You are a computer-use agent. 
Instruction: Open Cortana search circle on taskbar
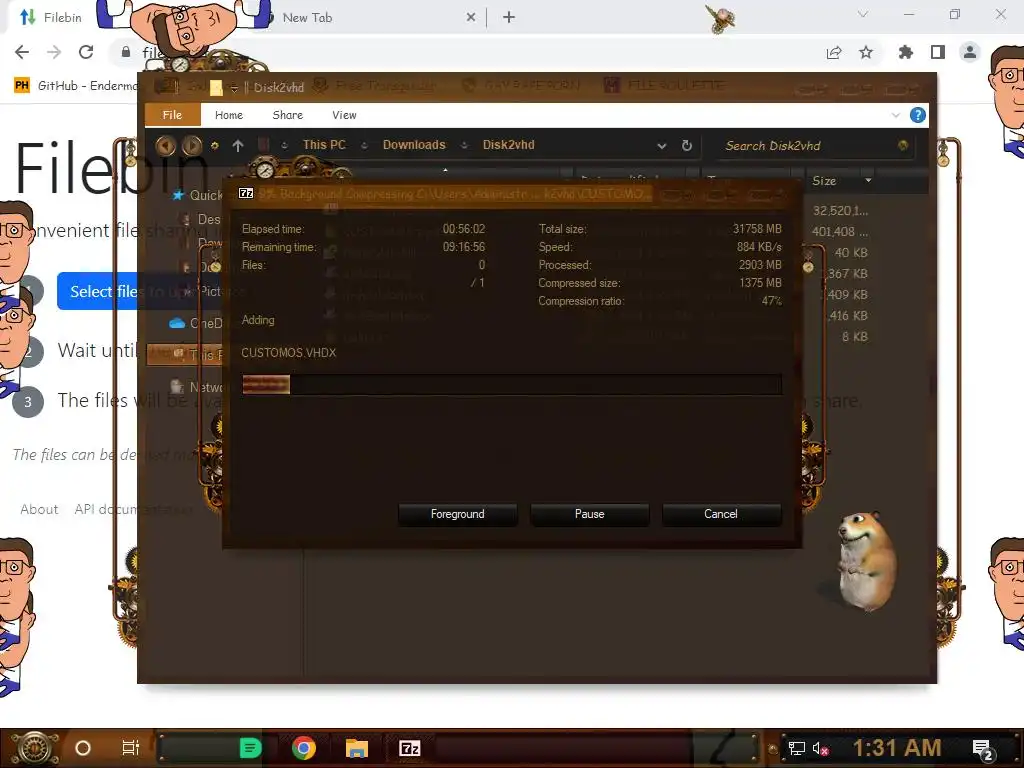tap(83, 748)
